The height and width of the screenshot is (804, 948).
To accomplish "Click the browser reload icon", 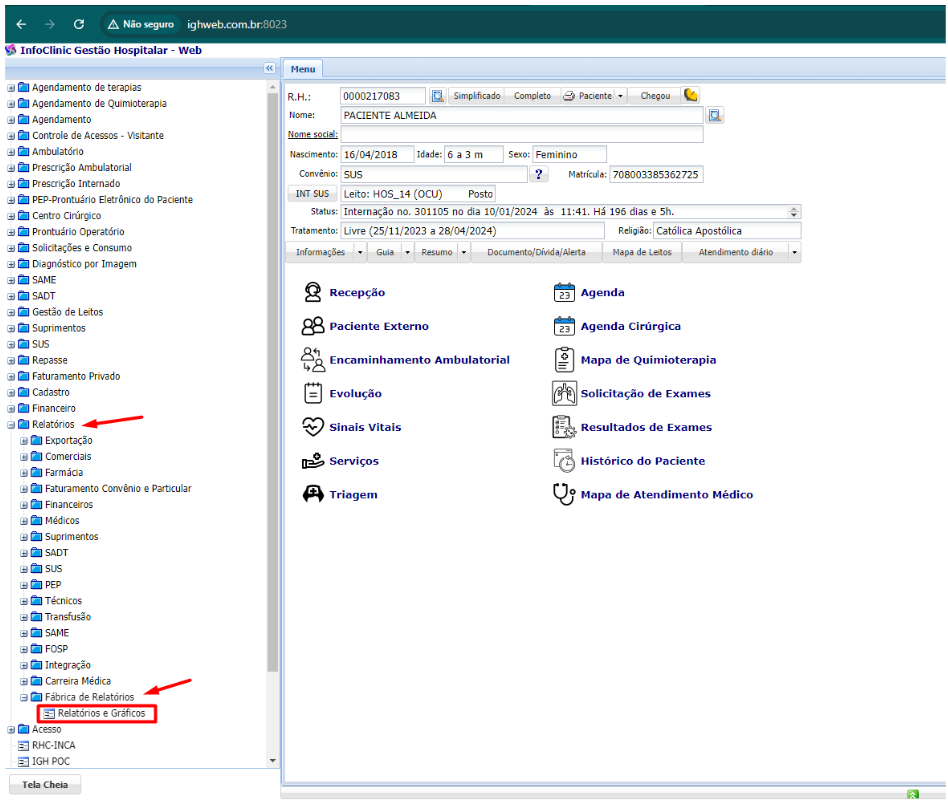I will pos(79,24).
